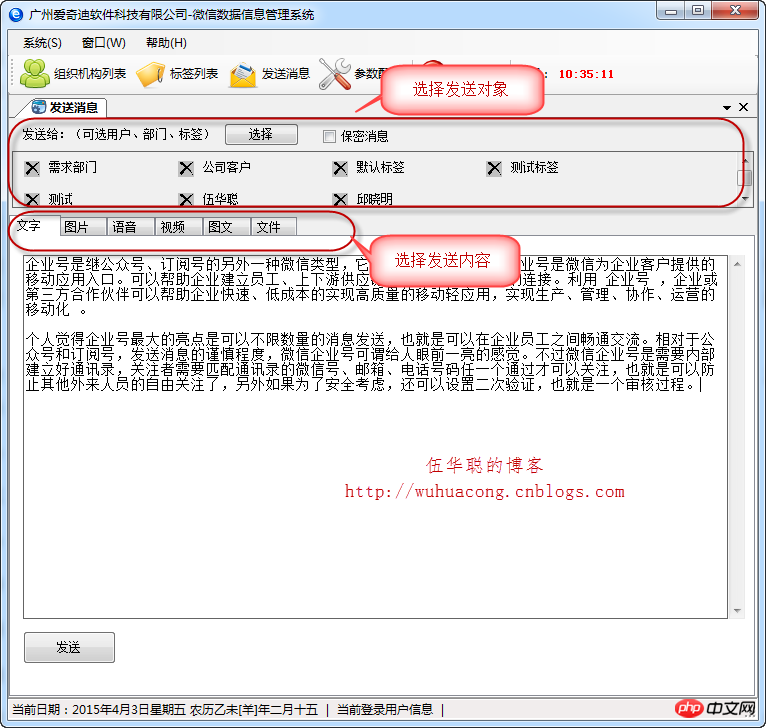766x728 pixels.
Task: Open the 系统(S) menu
Action: tap(43, 43)
